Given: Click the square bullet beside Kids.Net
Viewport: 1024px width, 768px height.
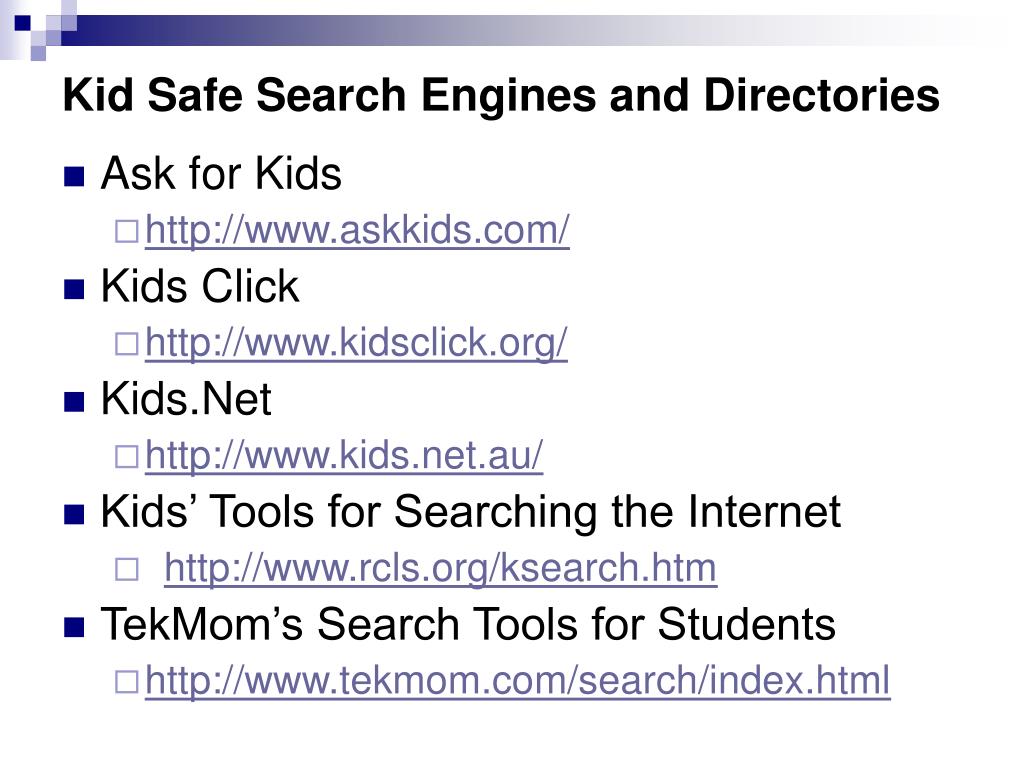Looking at the screenshot, I should pos(74,402).
